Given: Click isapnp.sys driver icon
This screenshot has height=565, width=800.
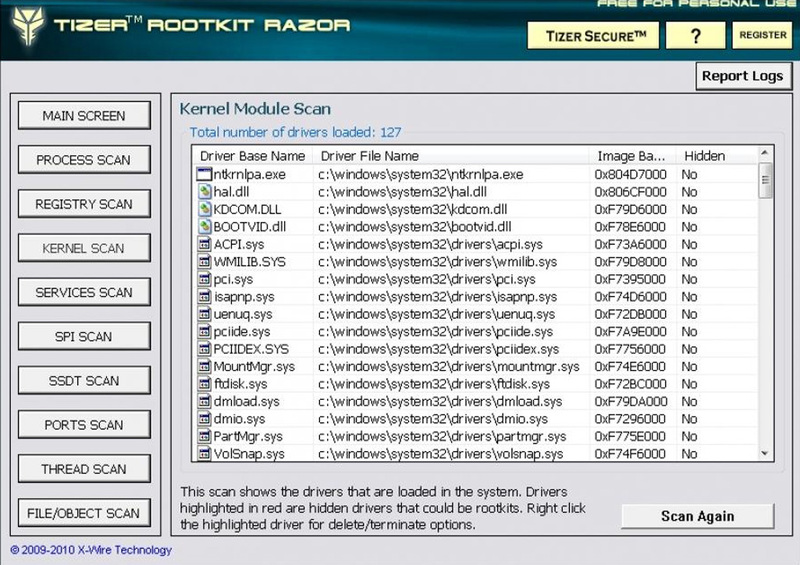Looking at the screenshot, I should (x=204, y=297).
